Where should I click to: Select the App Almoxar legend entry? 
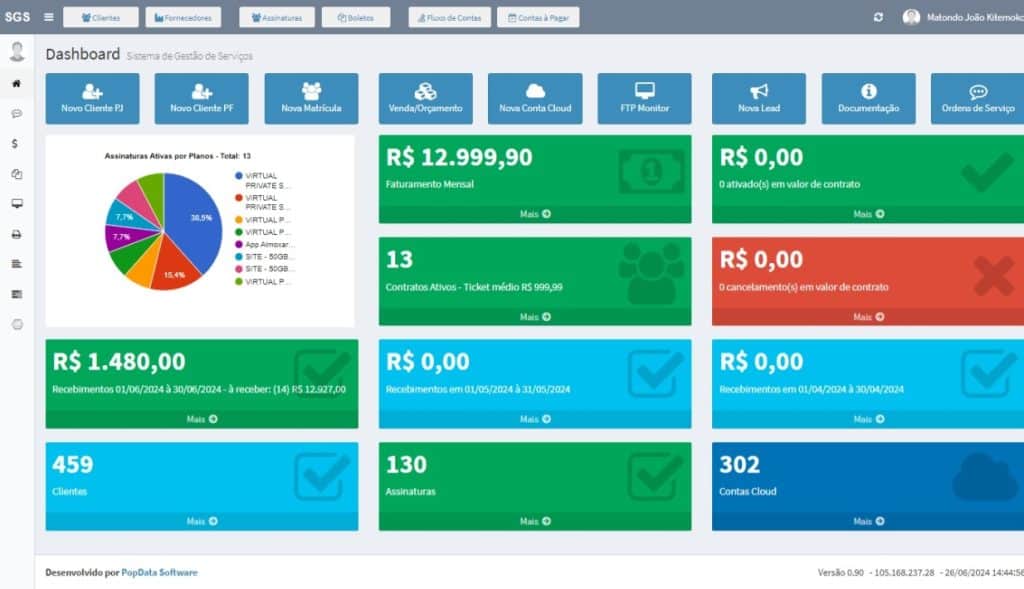[268, 244]
